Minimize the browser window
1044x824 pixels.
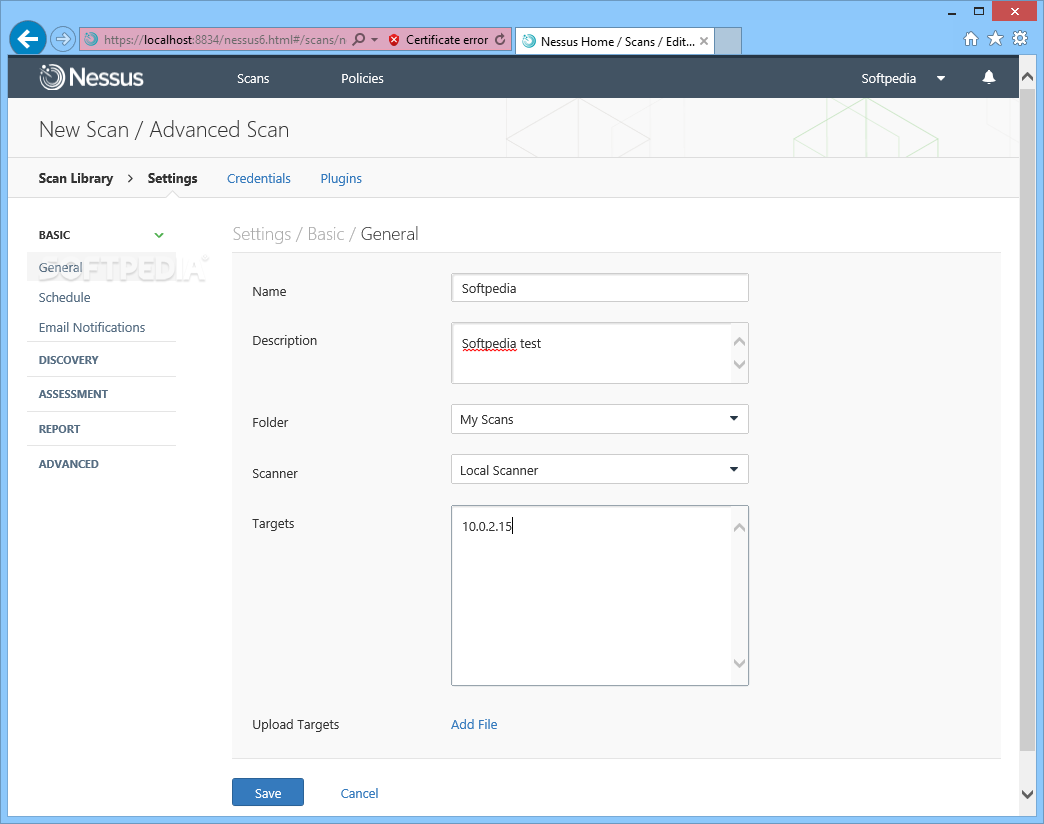pos(952,12)
